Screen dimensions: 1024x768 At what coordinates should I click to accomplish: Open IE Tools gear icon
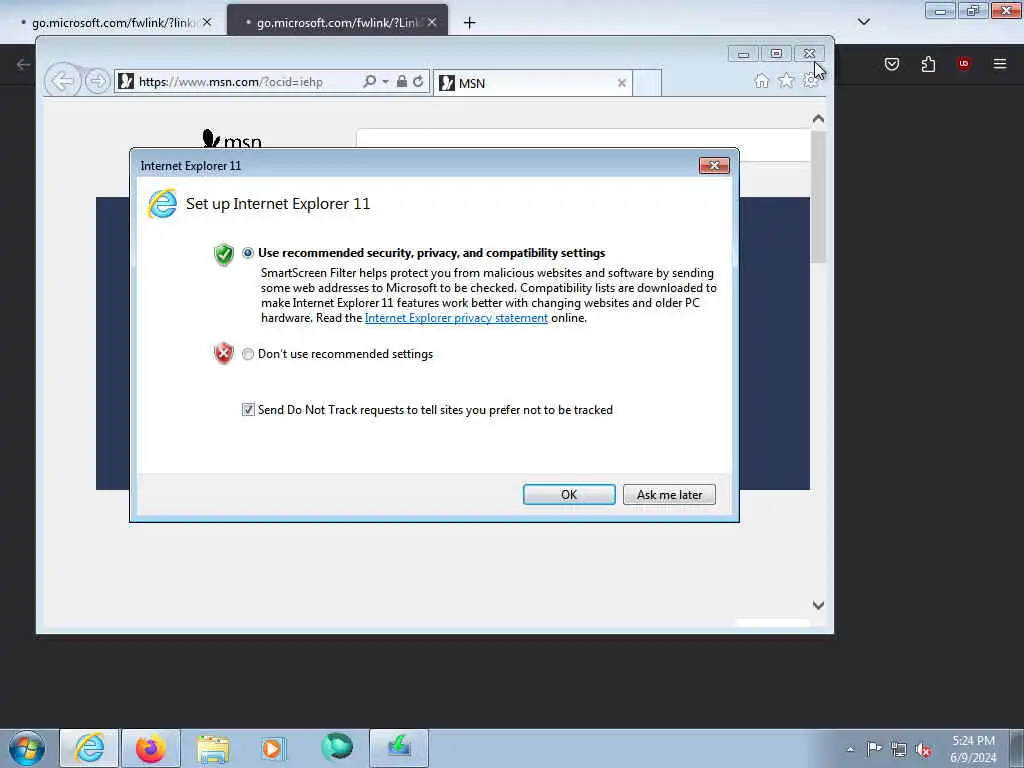tap(810, 81)
